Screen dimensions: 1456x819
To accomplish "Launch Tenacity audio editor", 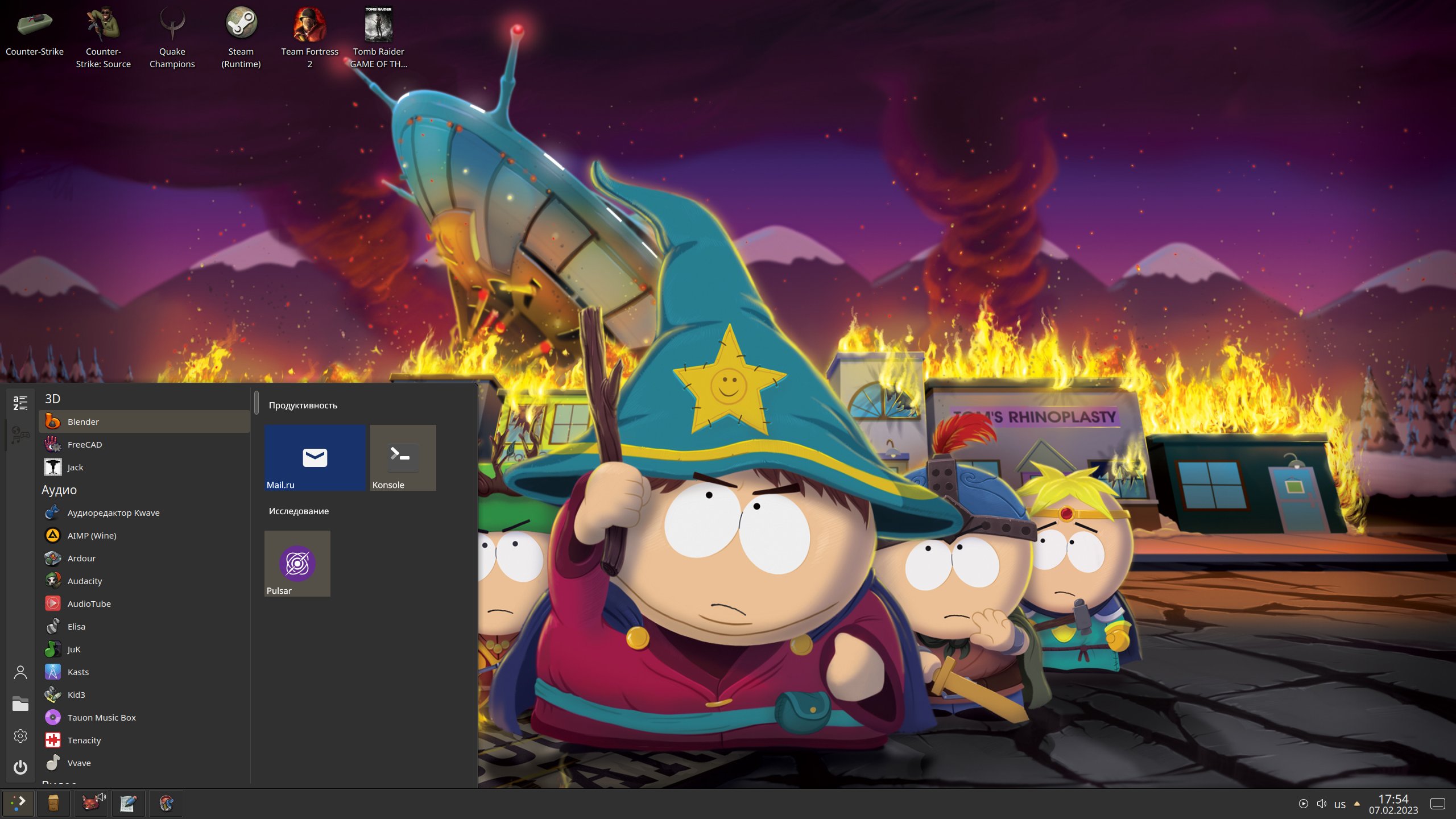I will pos(144,740).
